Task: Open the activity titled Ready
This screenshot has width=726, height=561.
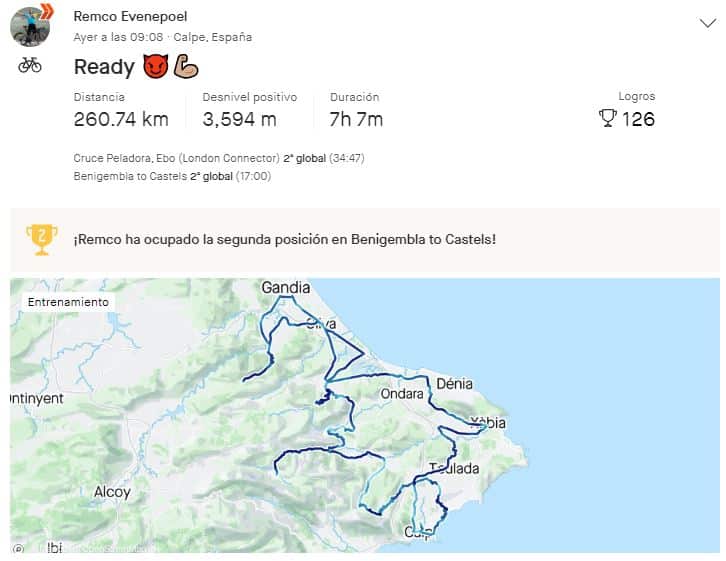Action: [104, 68]
